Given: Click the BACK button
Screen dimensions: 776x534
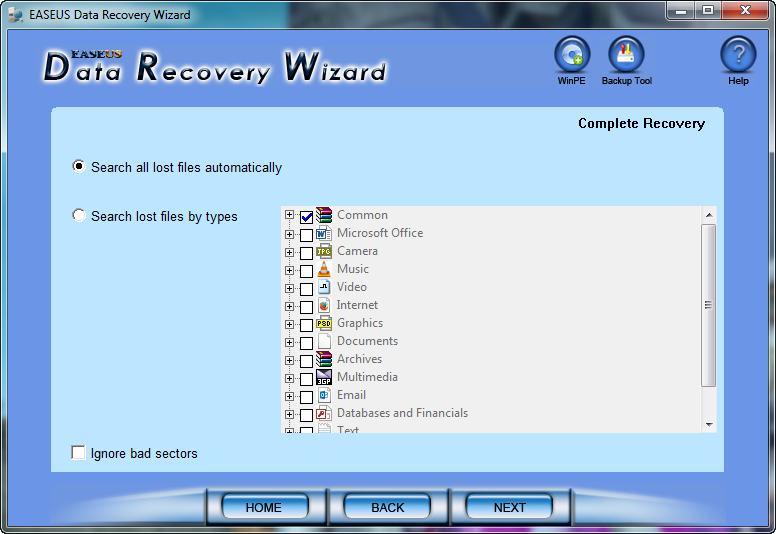Looking at the screenshot, I should point(387,507).
